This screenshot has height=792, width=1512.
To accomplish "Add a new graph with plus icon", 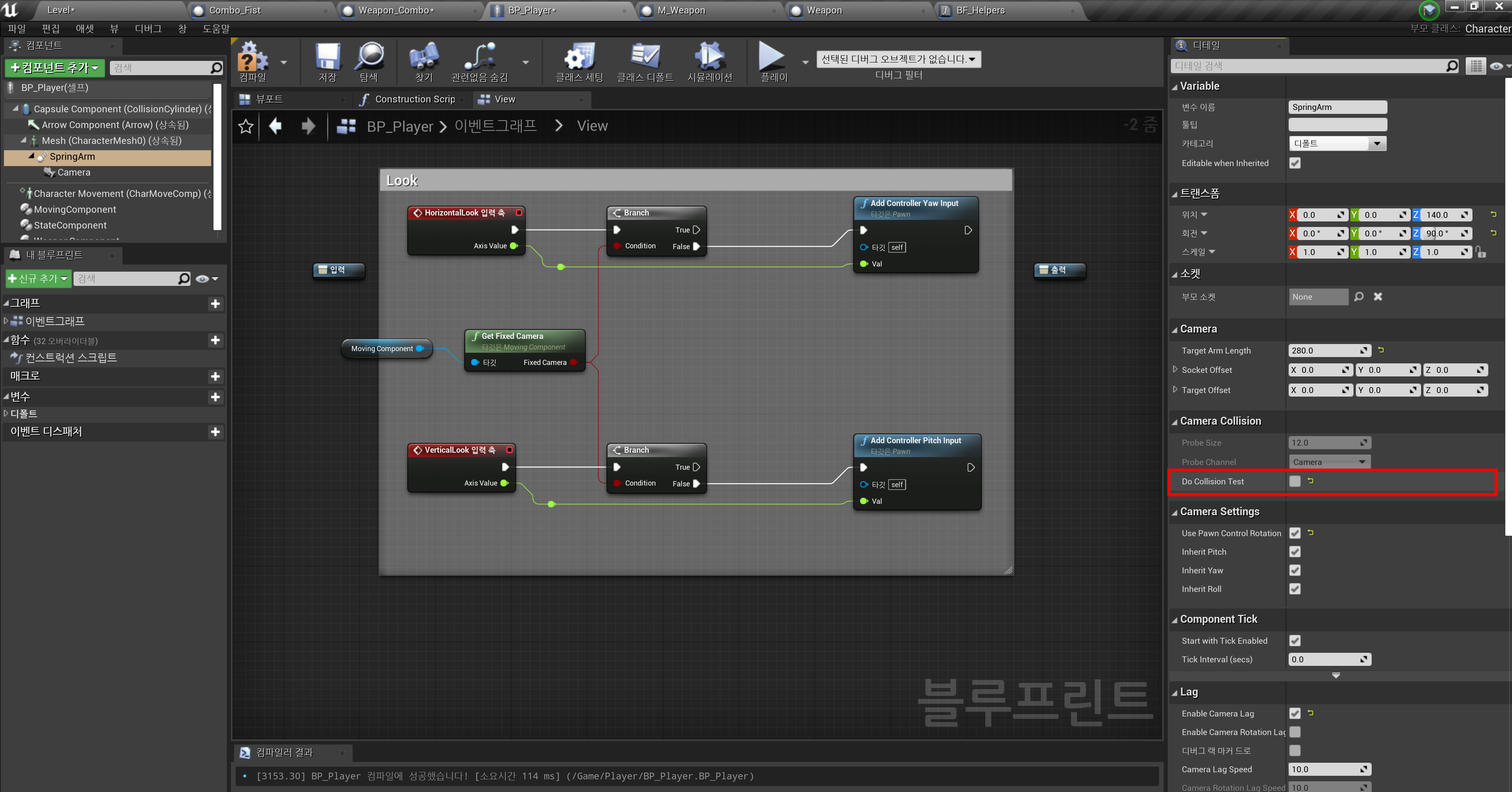I will point(215,304).
